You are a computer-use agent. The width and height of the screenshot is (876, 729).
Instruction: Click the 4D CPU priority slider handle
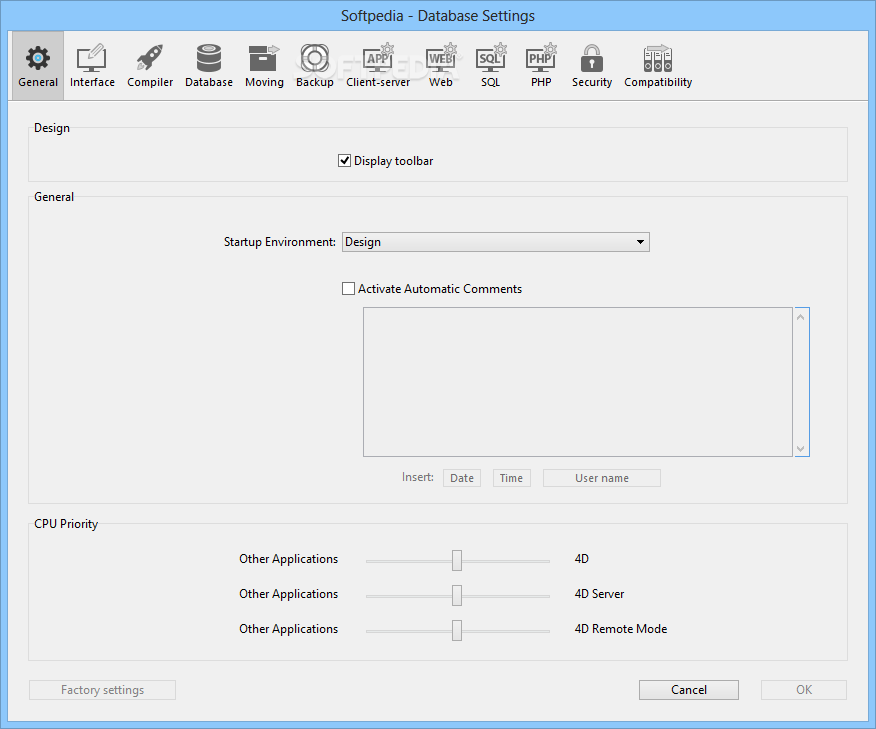(x=457, y=560)
